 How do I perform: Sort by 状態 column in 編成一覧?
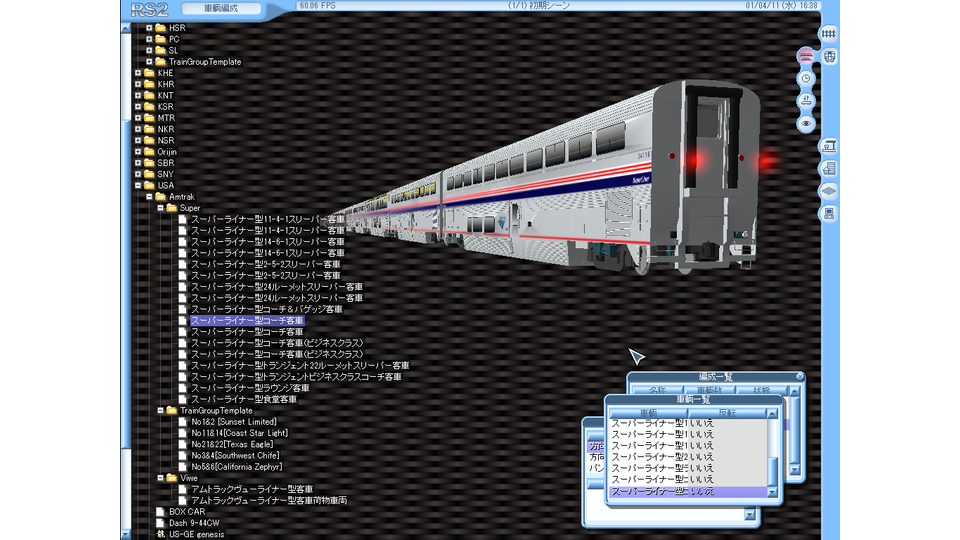point(762,390)
